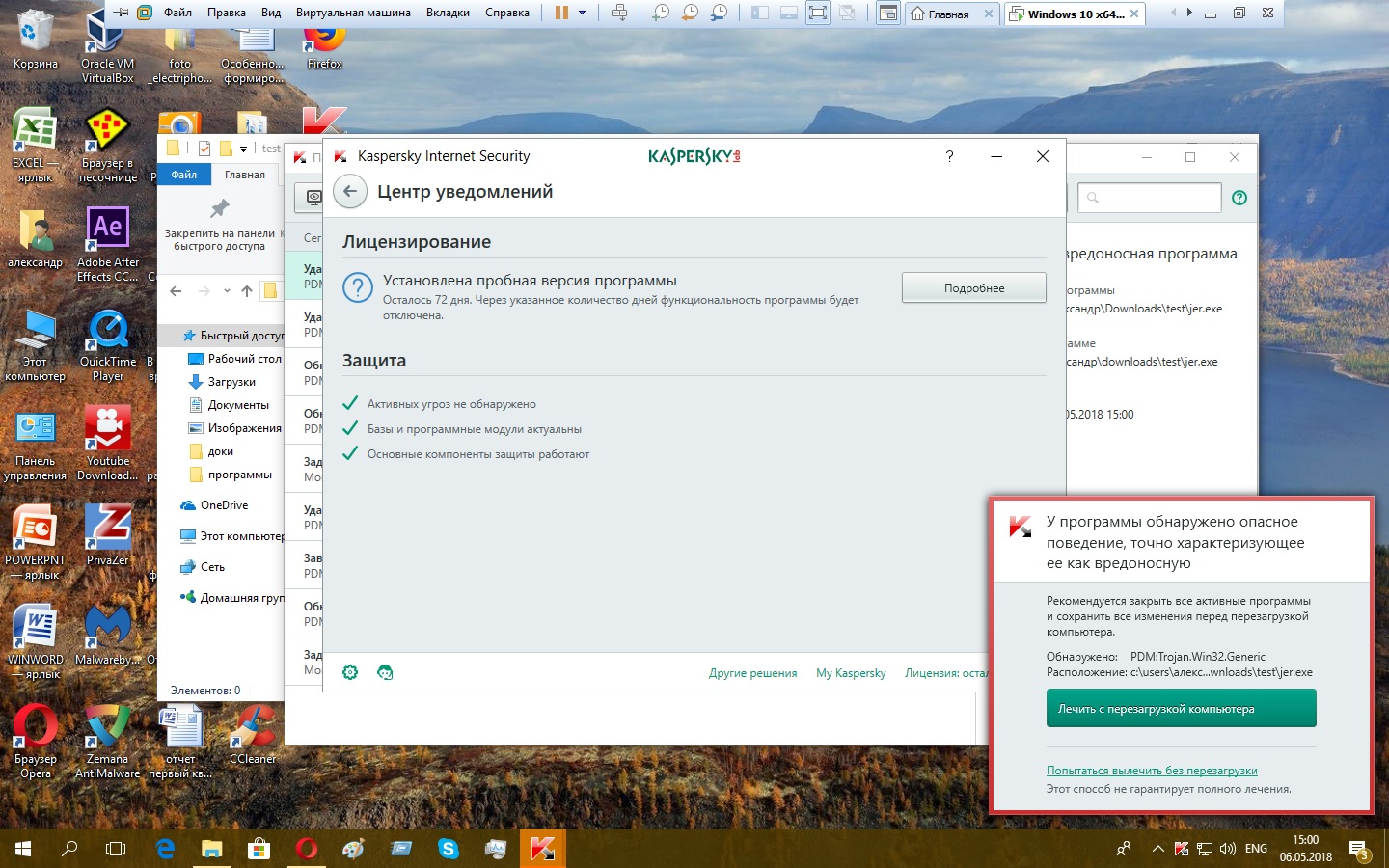Select Быстрый доступ in Explorer tree

[x=231, y=336]
